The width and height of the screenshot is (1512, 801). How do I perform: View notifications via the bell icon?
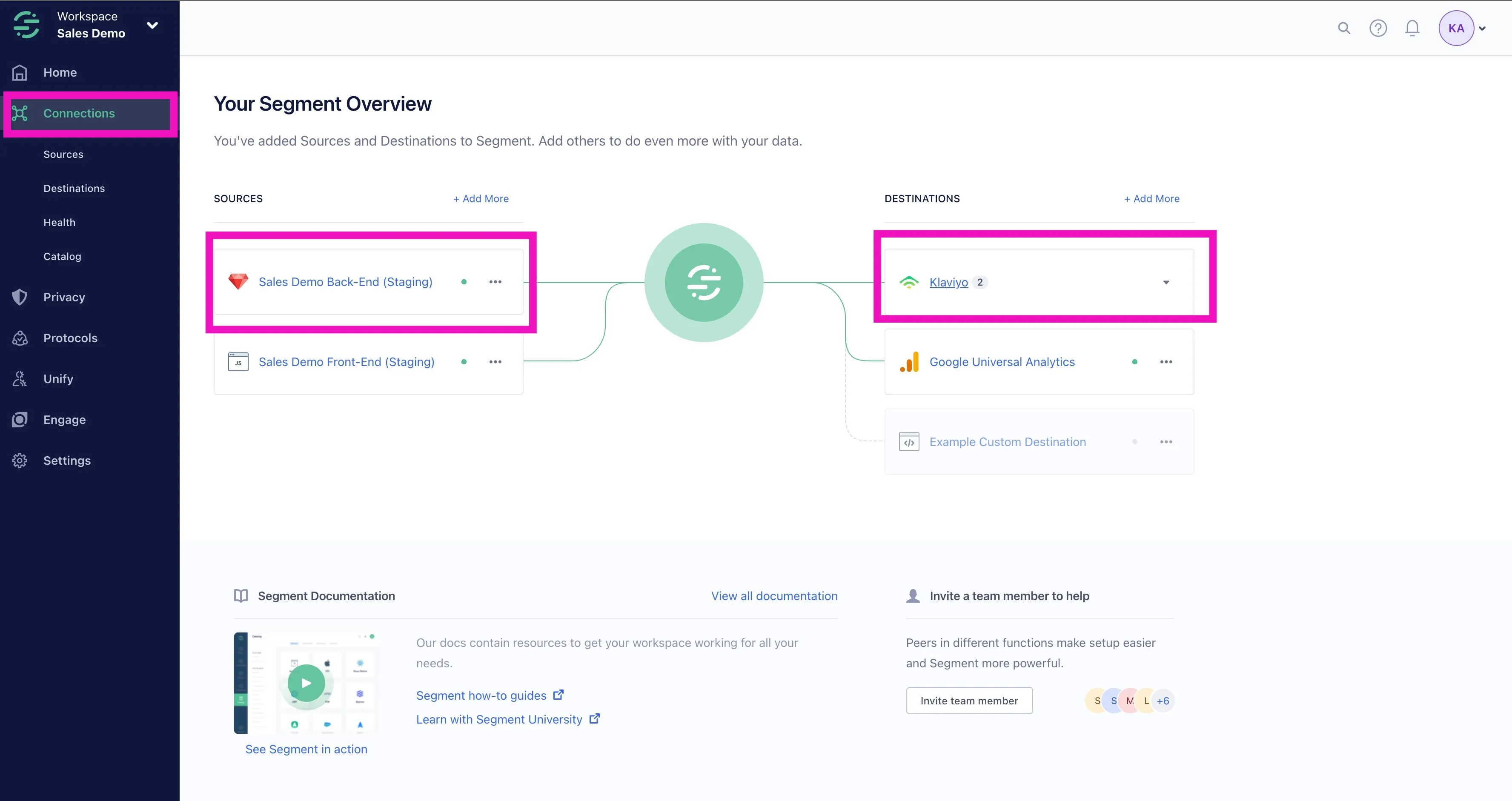click(1412, 28)
